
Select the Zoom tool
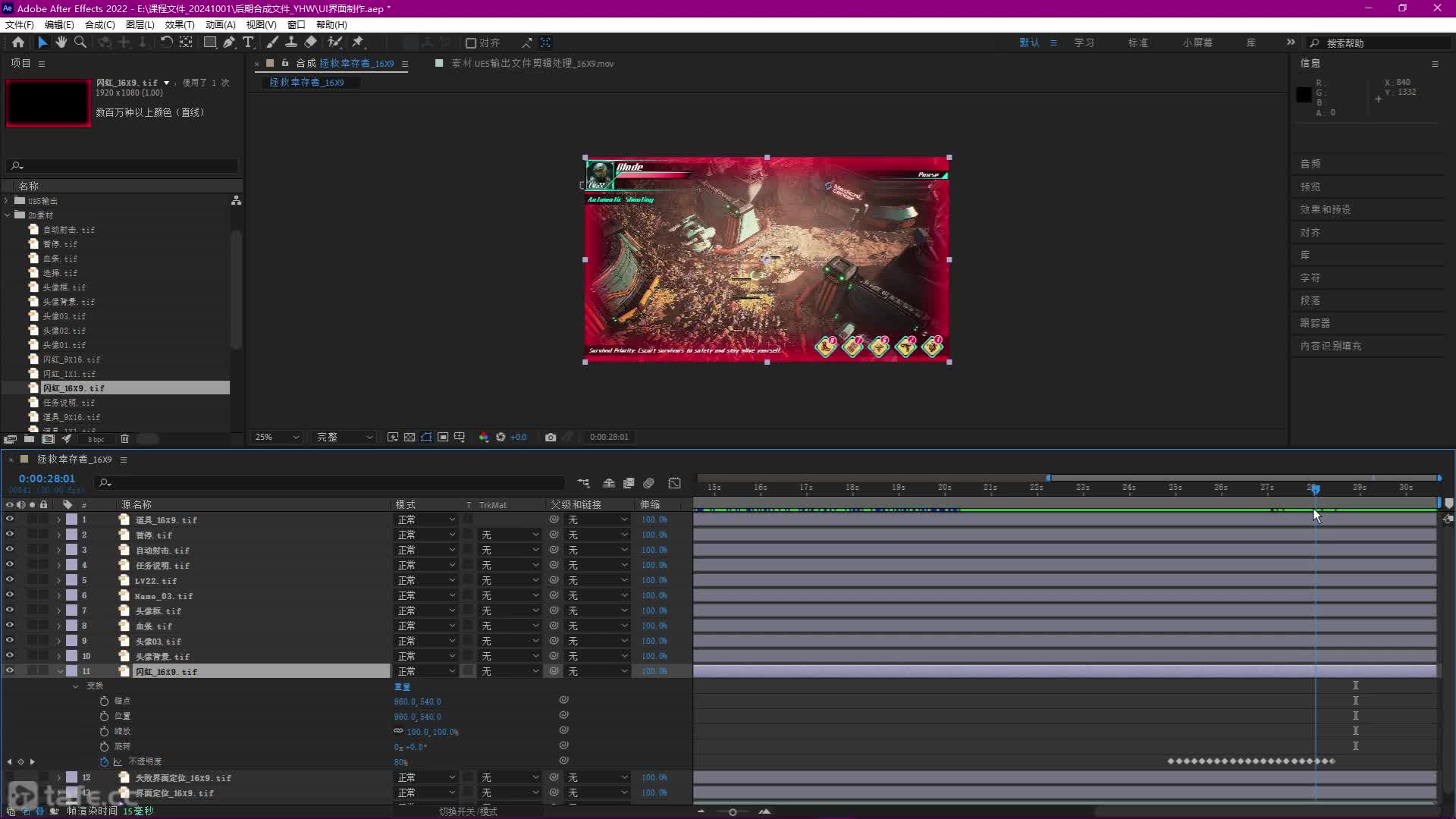tap(80, 42)
